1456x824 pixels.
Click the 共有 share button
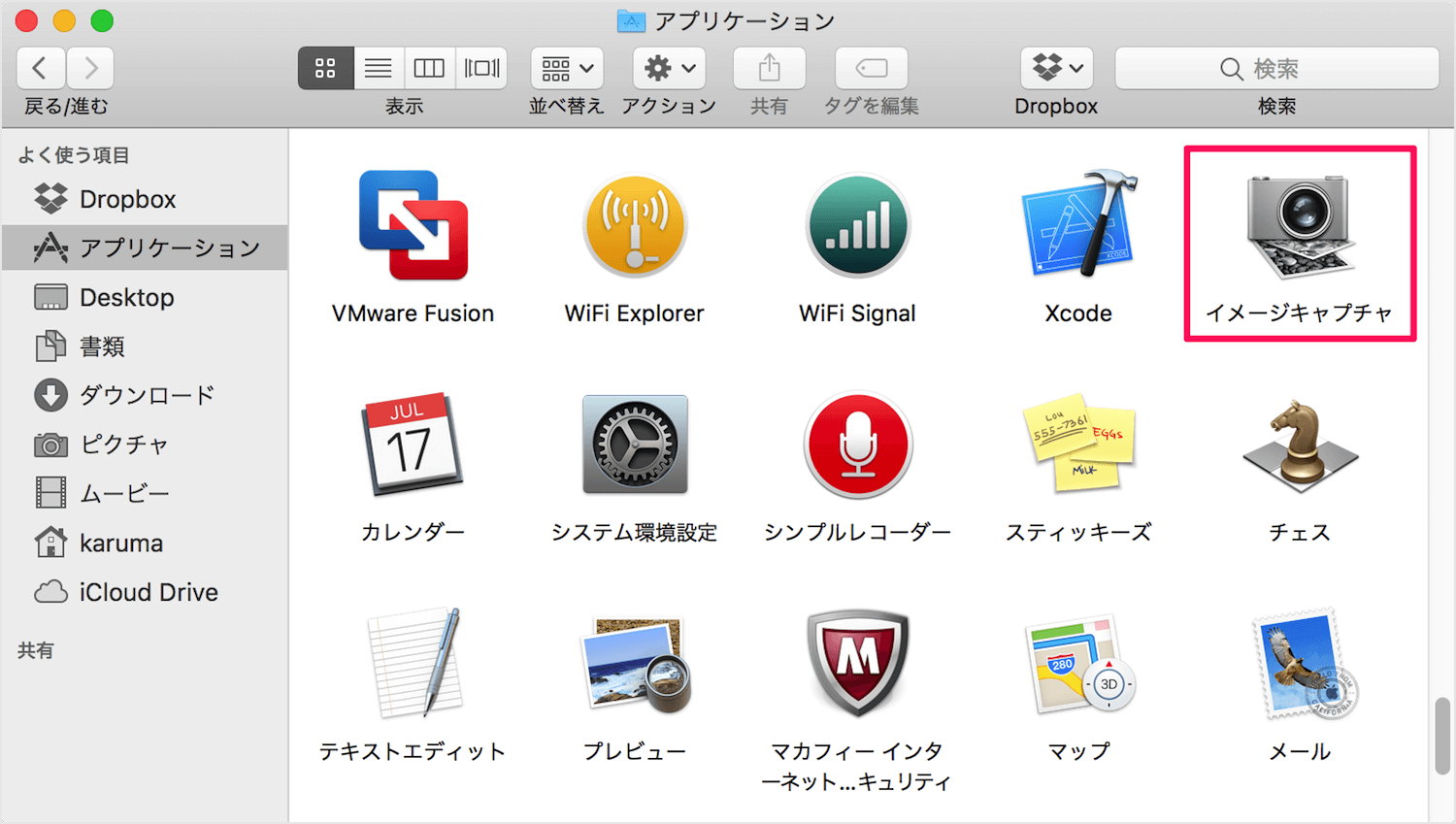point(769,68)
